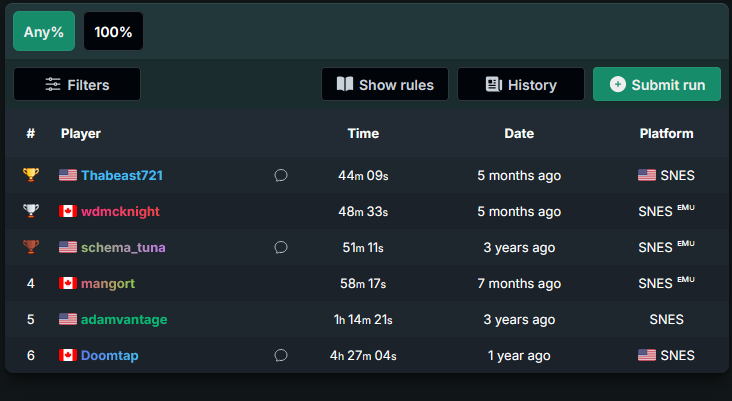Submit a new run
Viewport: 732px width, 401px height.
click(657, 84)
